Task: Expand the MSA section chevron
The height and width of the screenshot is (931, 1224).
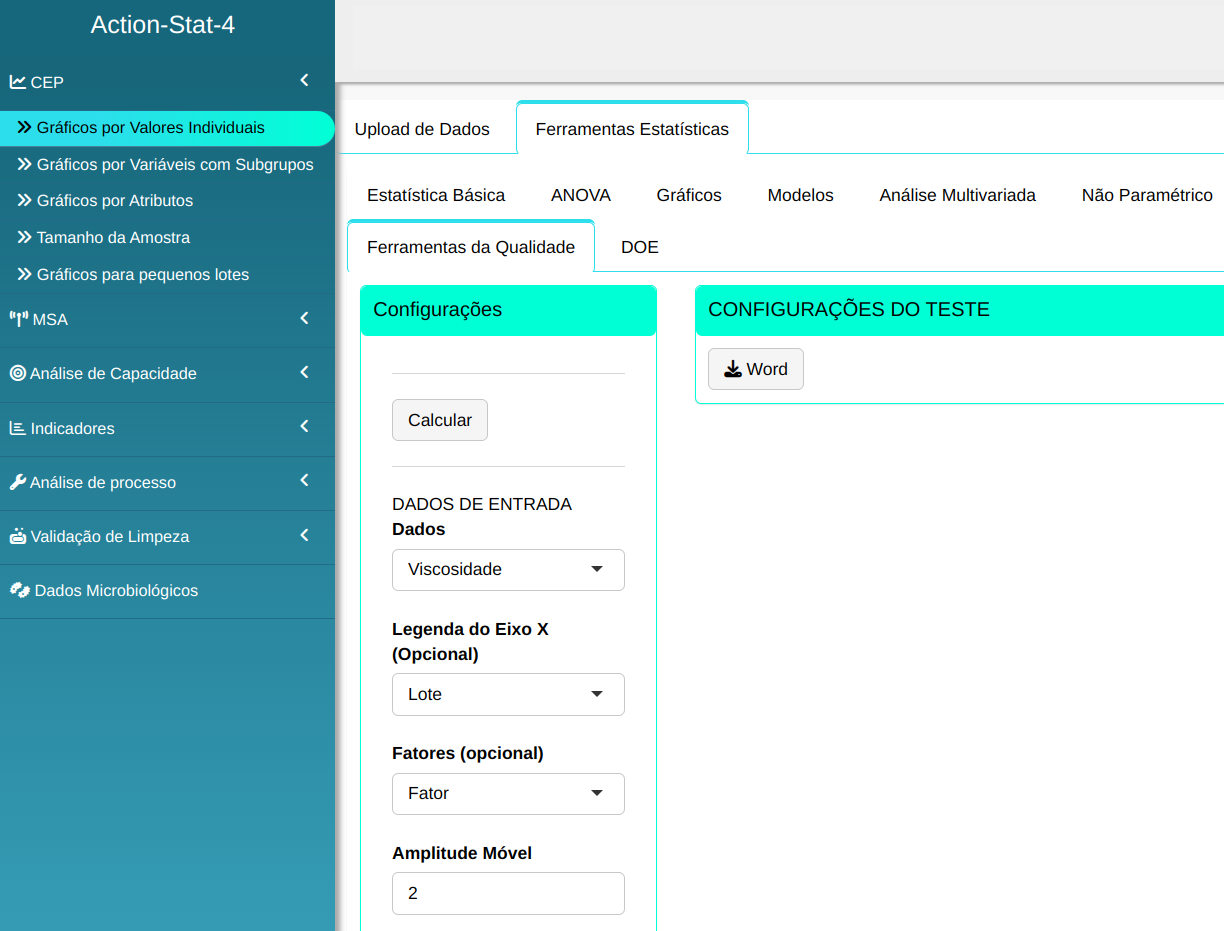Action: pyautogui.click(x=305, y=318)
